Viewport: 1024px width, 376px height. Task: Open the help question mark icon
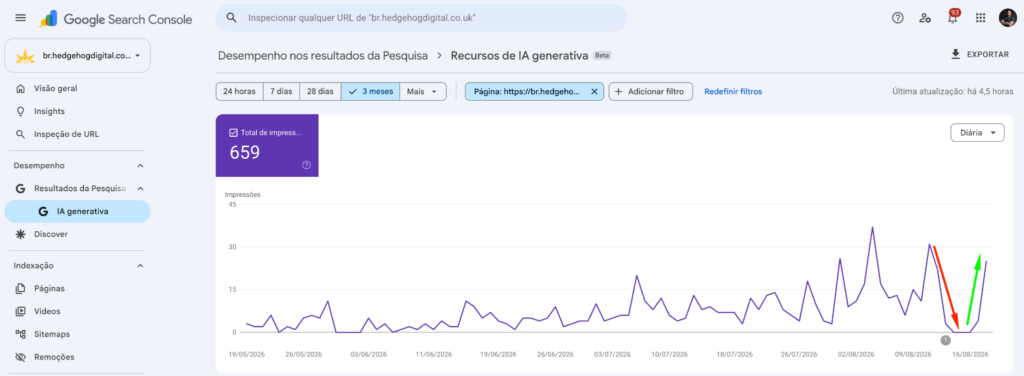pyautogui.click(x=897, y=18)
